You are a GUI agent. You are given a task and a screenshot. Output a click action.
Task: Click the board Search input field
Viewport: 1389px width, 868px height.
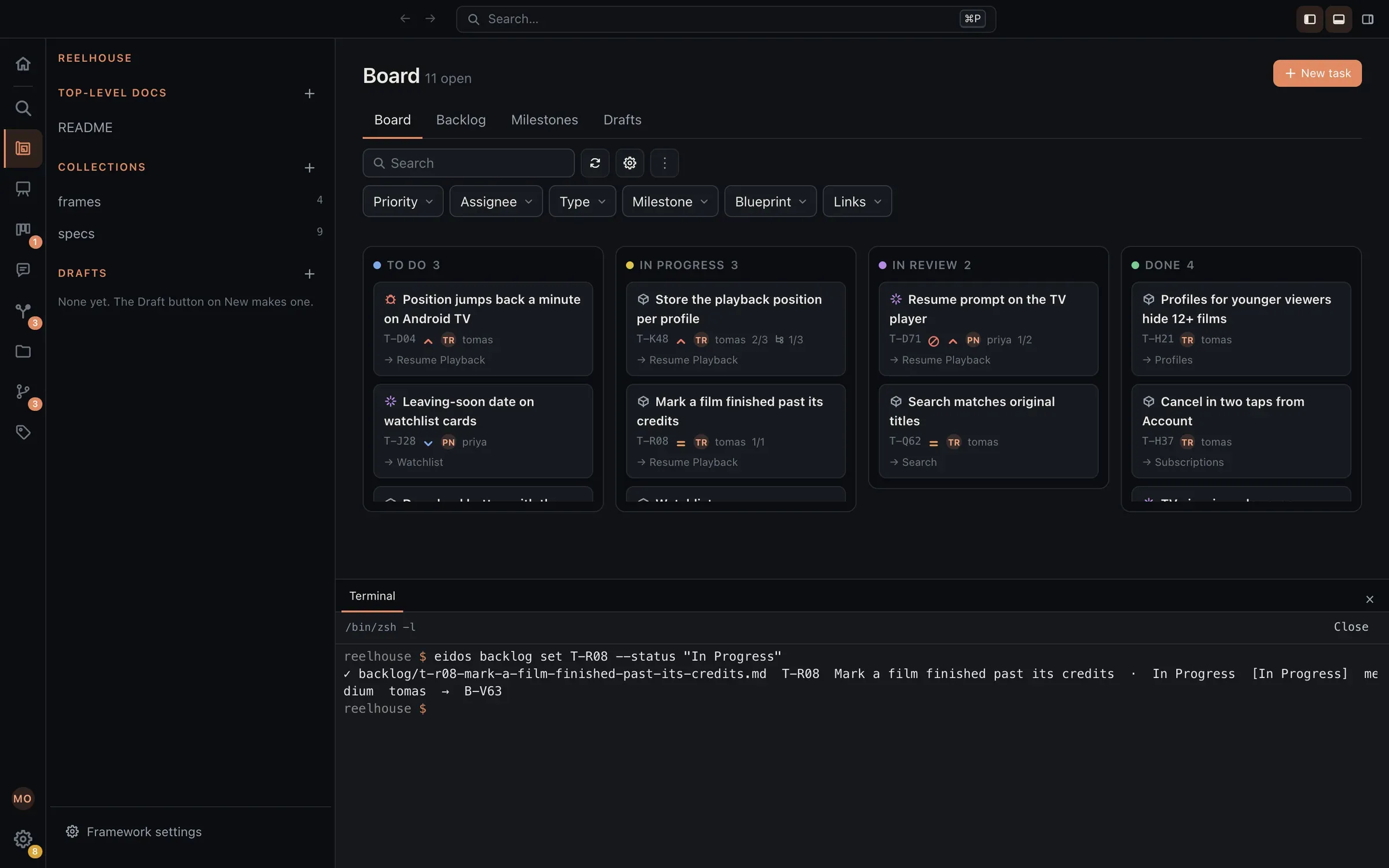point(468,163)
